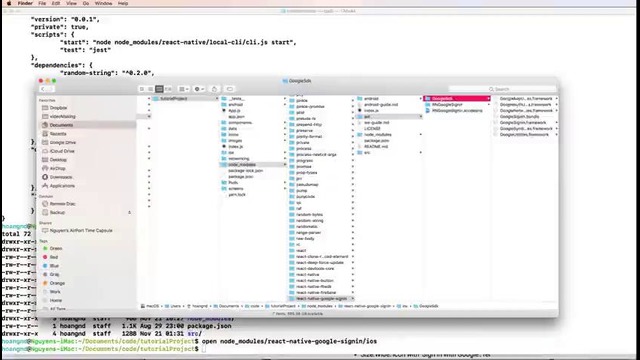Select highlighted GoogleSdk folder
The height and width of the screenshot is (360, 640).
click(457, 98)
